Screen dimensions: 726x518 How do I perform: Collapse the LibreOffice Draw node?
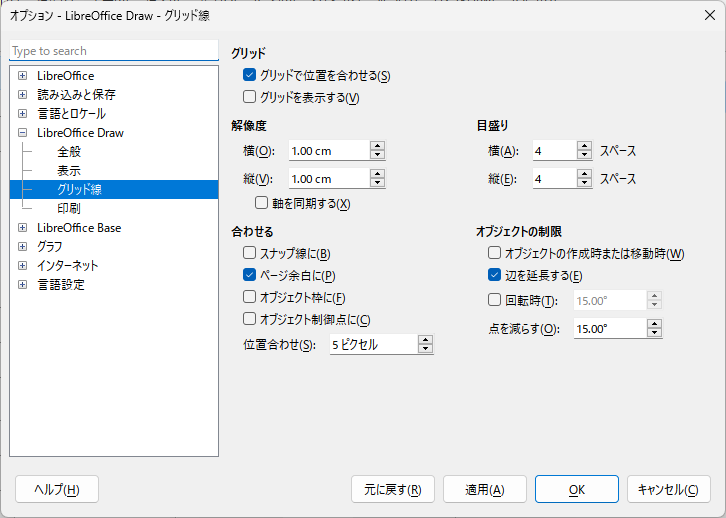pos(22,132)
